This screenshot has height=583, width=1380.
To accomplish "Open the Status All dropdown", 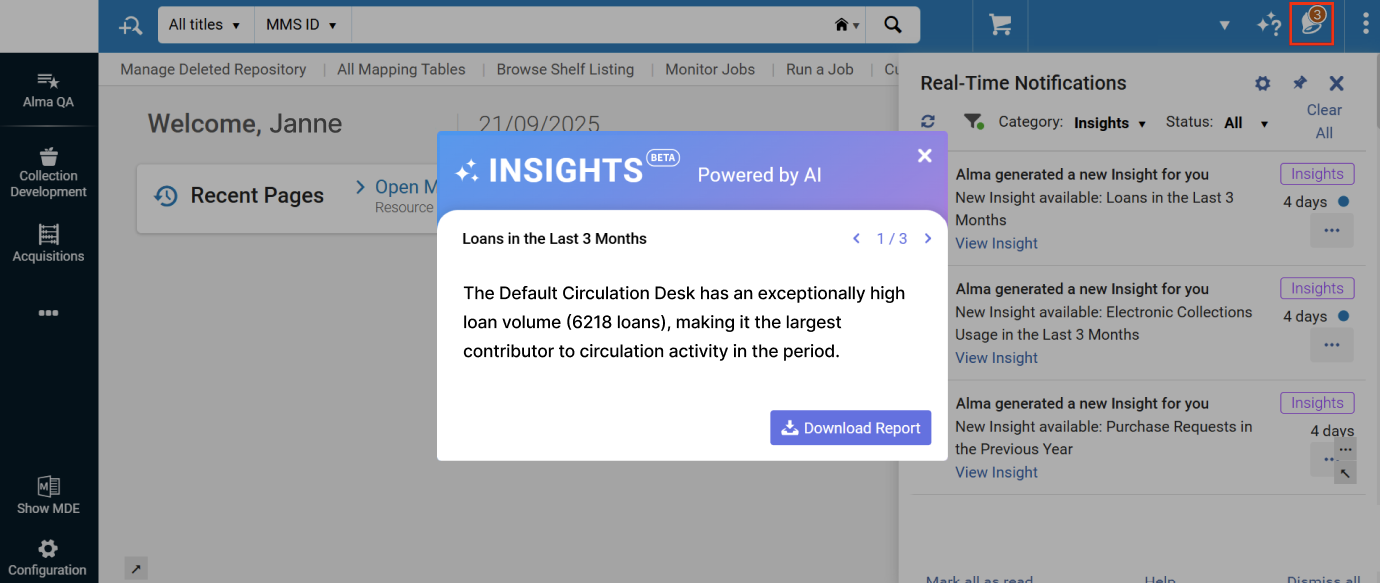I will coord(1246,122).
